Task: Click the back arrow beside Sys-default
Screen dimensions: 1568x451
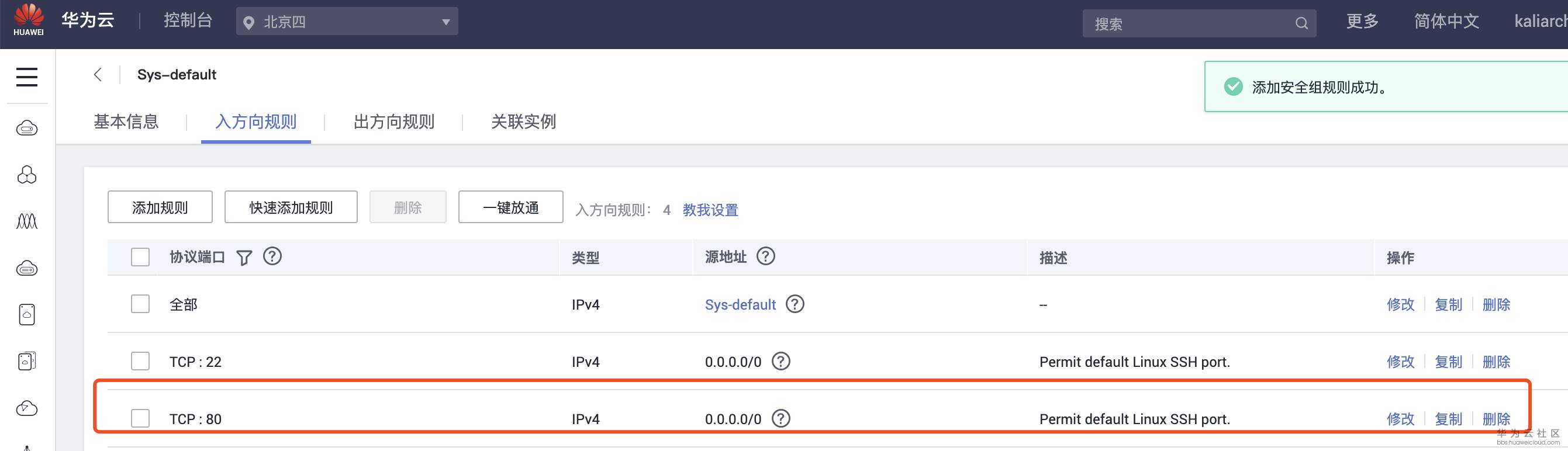Action: pos(98,74)
